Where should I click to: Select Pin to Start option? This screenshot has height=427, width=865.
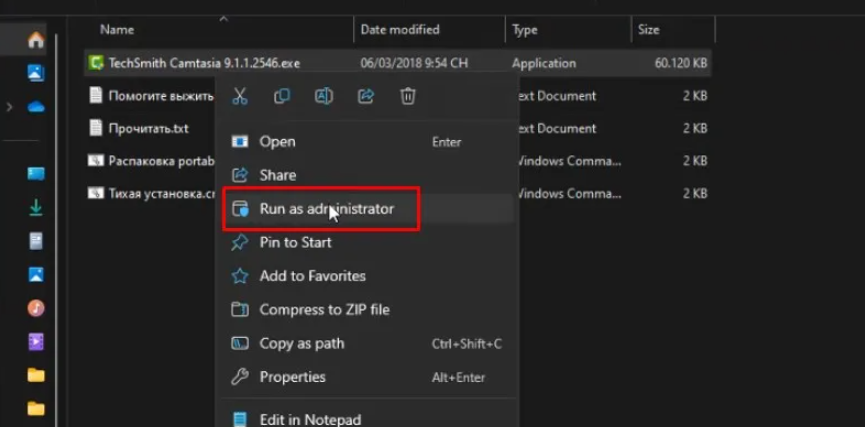pyautogui.click(x=295, y=242)
